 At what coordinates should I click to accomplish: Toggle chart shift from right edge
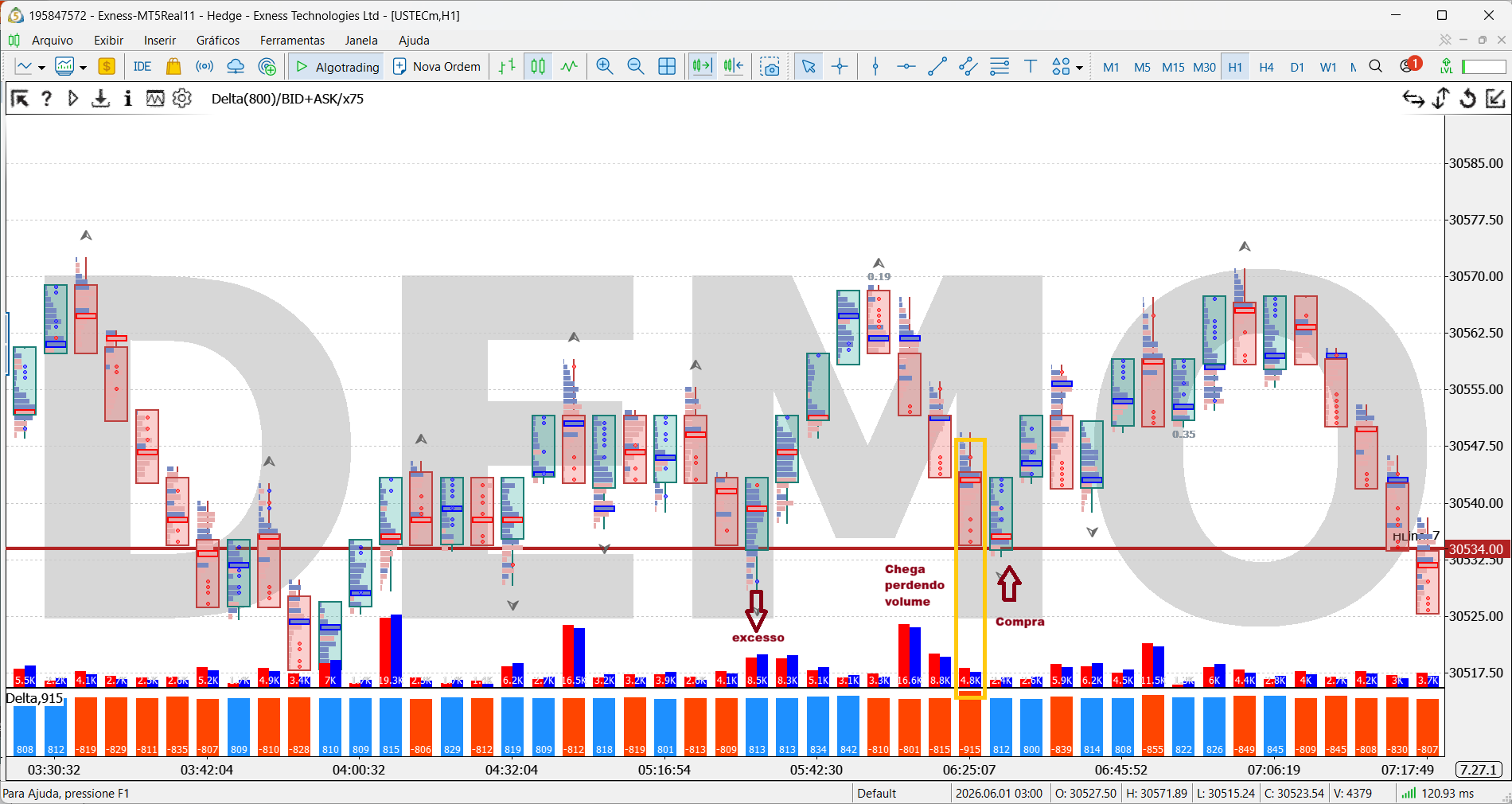click(734, 67)
